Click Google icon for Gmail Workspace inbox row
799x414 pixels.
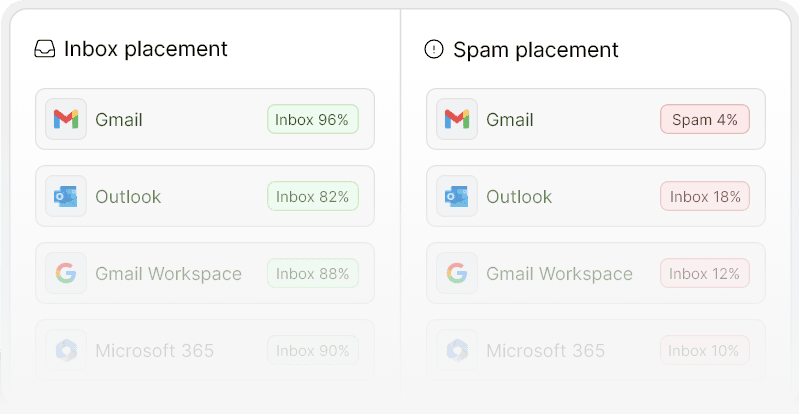[66, 273]
